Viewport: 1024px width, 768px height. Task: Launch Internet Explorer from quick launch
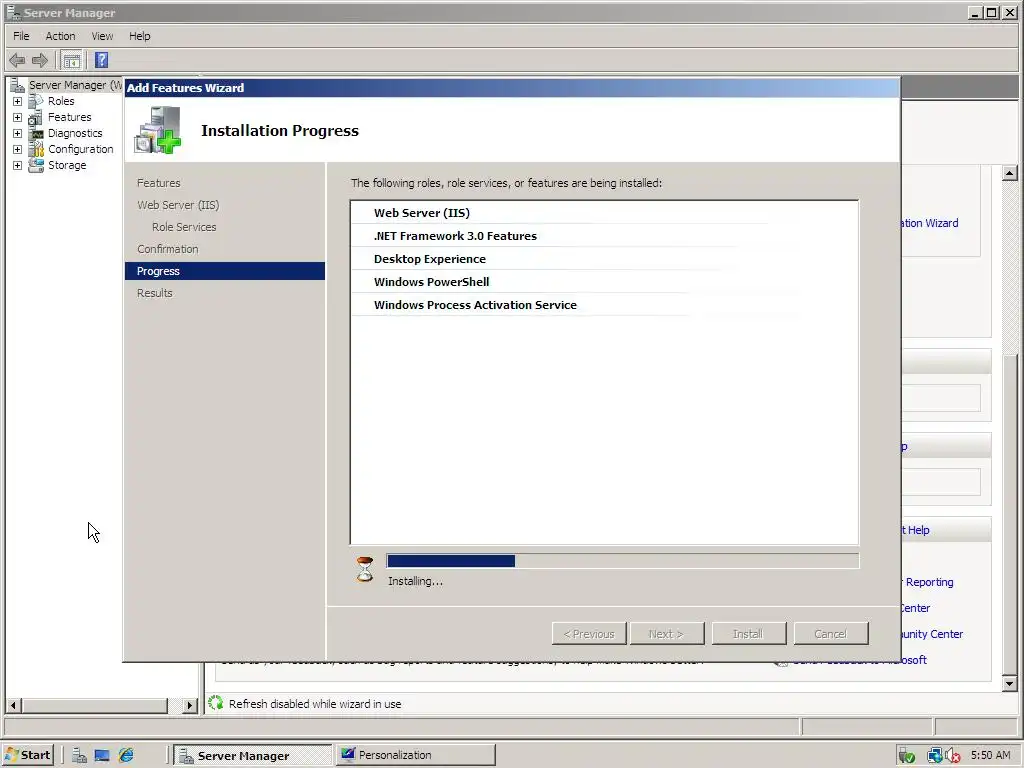126,756
